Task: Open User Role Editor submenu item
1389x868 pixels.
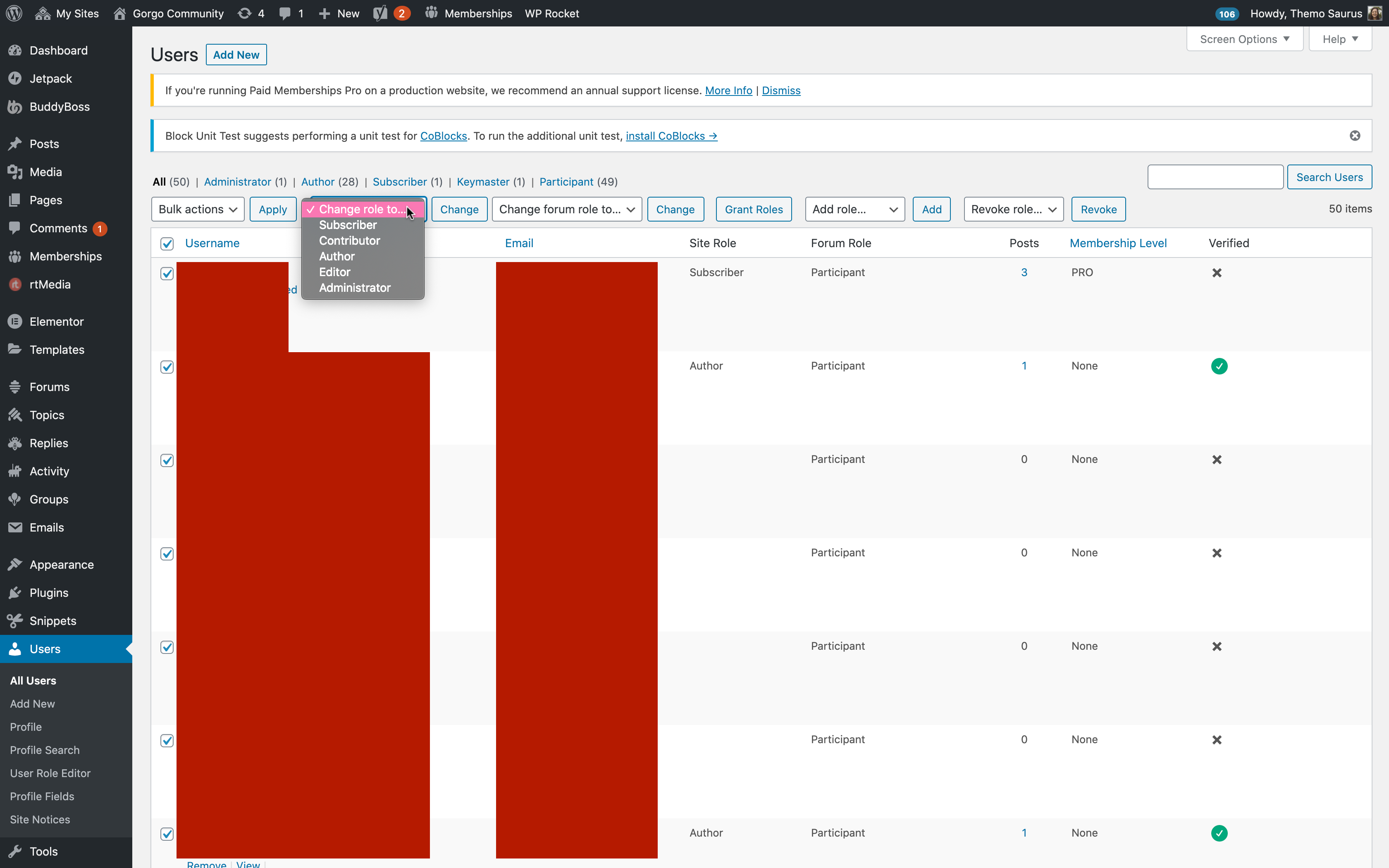Action: pyautogui.click(x=50, y=773)
